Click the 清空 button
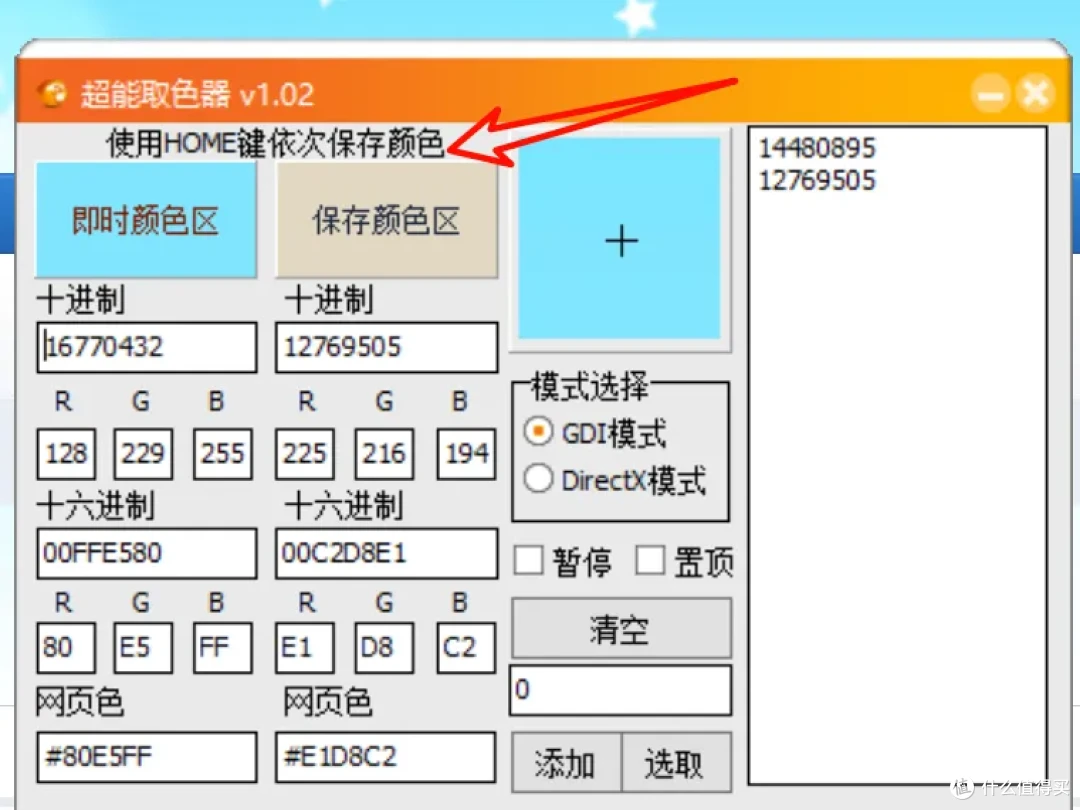This screenshot has height=810, width=1080. [x=621, y=628]
